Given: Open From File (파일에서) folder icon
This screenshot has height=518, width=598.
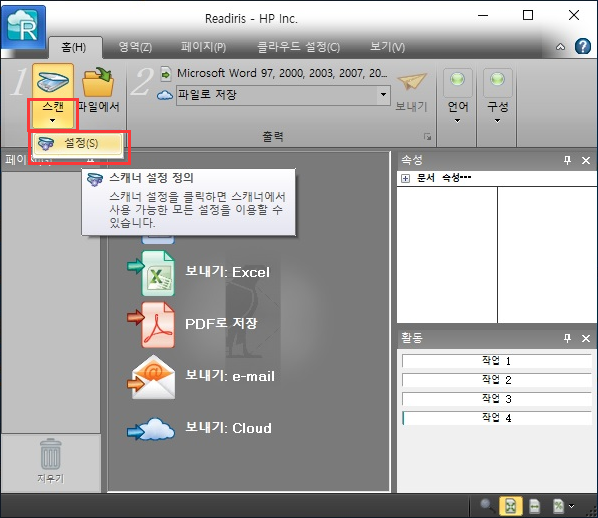Looking at the screenshot, I should click(98, 82).
